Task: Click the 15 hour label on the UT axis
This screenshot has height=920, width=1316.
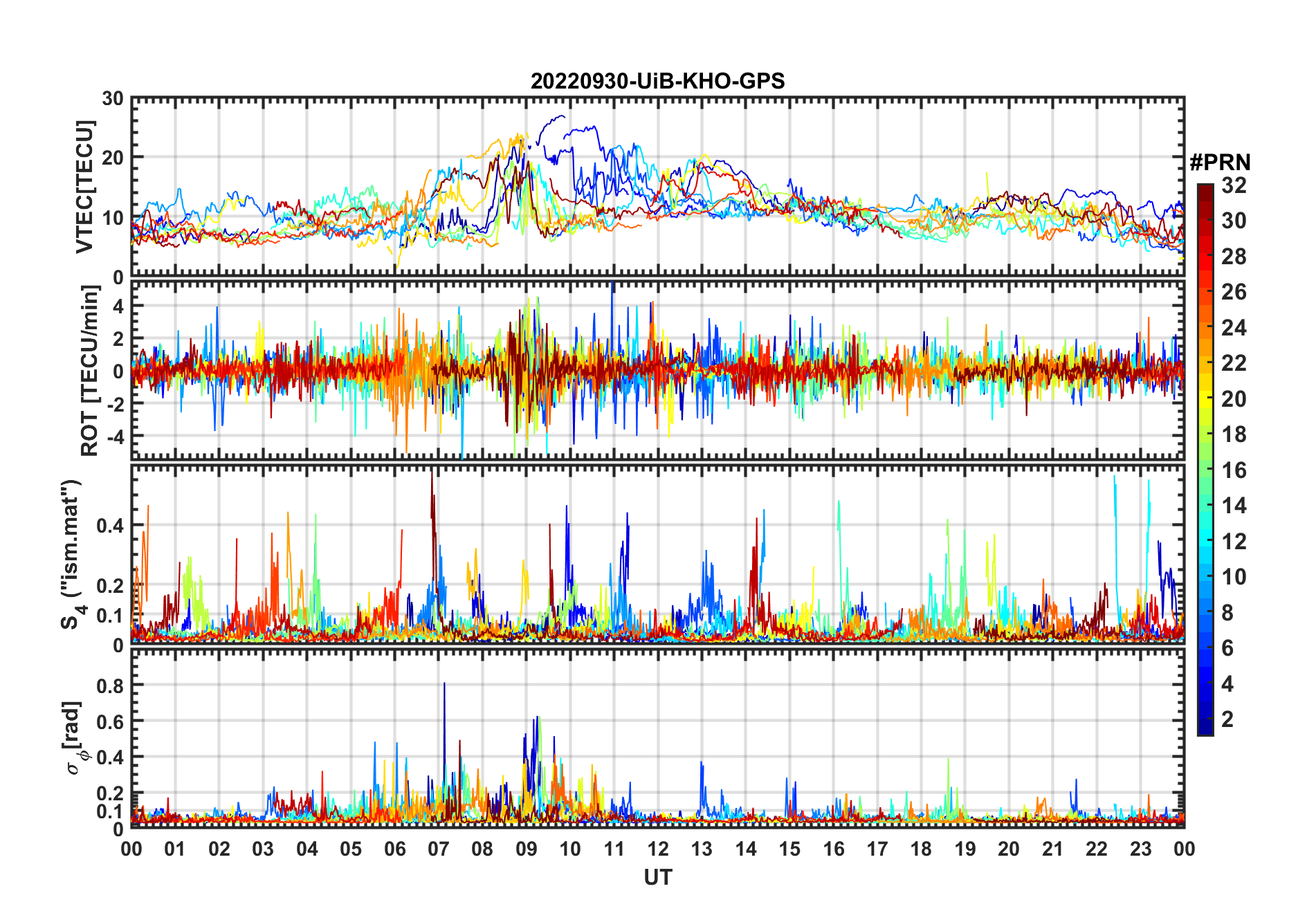Action: click(789, 849)
